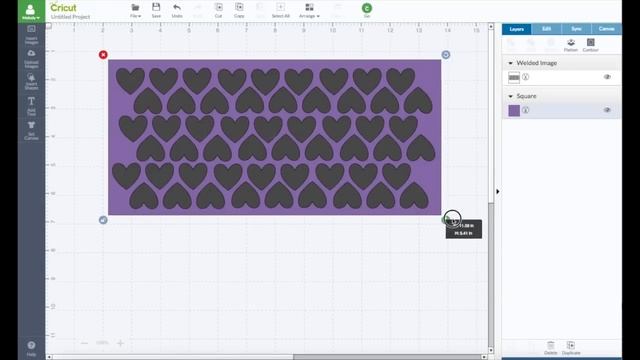Image resolution: width=640 pixels, height=360 pixels.
Task: Click the green Go button
Action: (x=367, y=10)
